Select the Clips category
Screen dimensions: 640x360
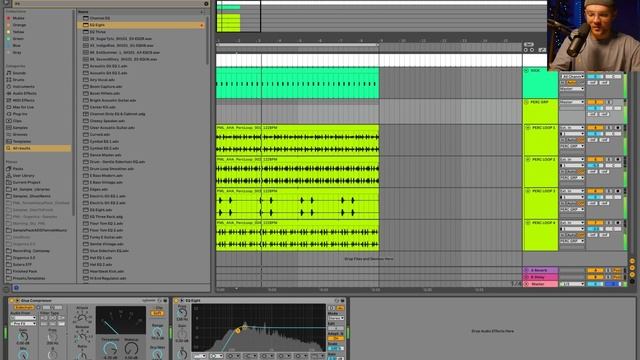pos(17,121)
